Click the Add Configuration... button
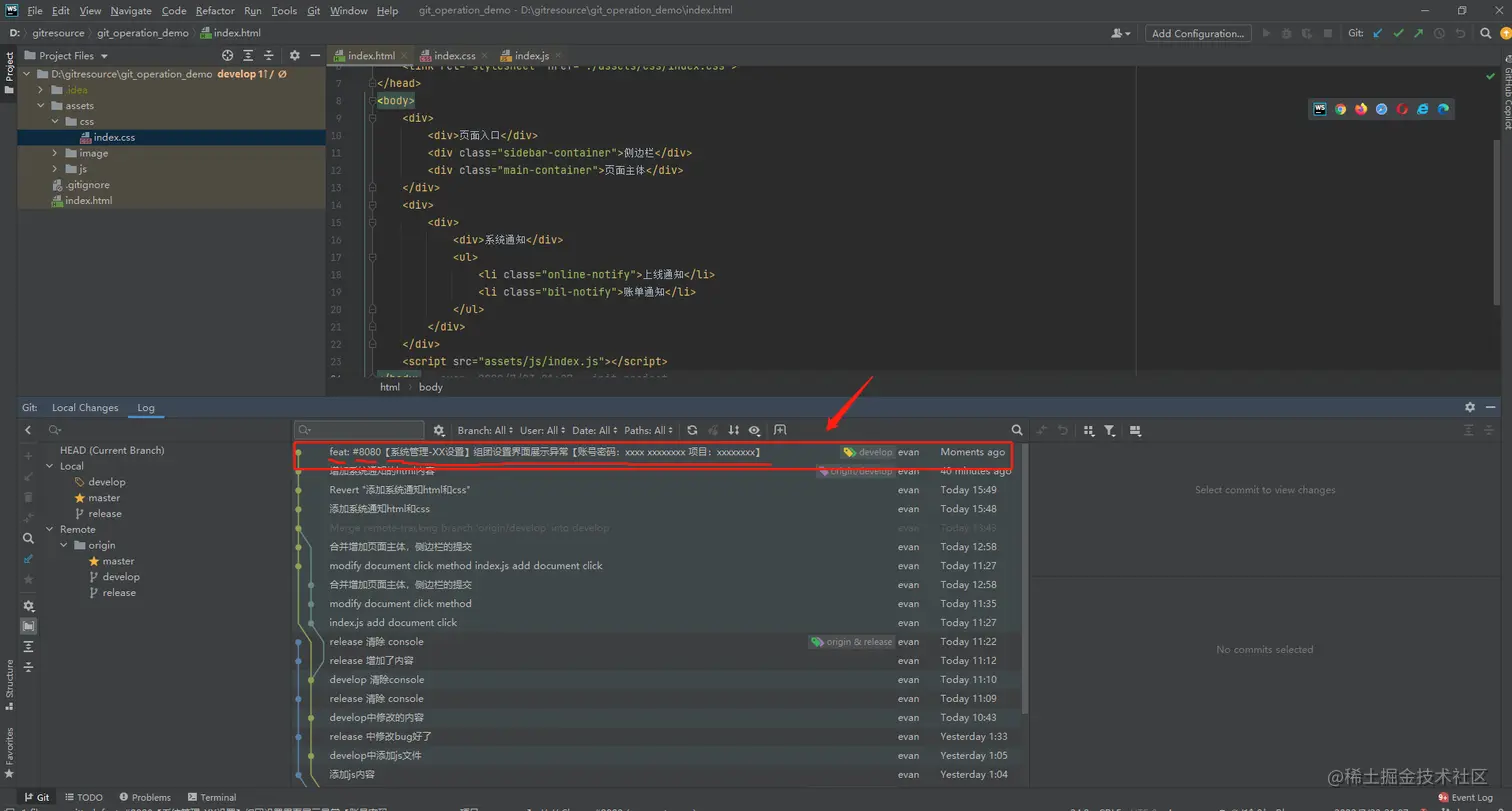1512x811 pixels. pos(1198,33)
